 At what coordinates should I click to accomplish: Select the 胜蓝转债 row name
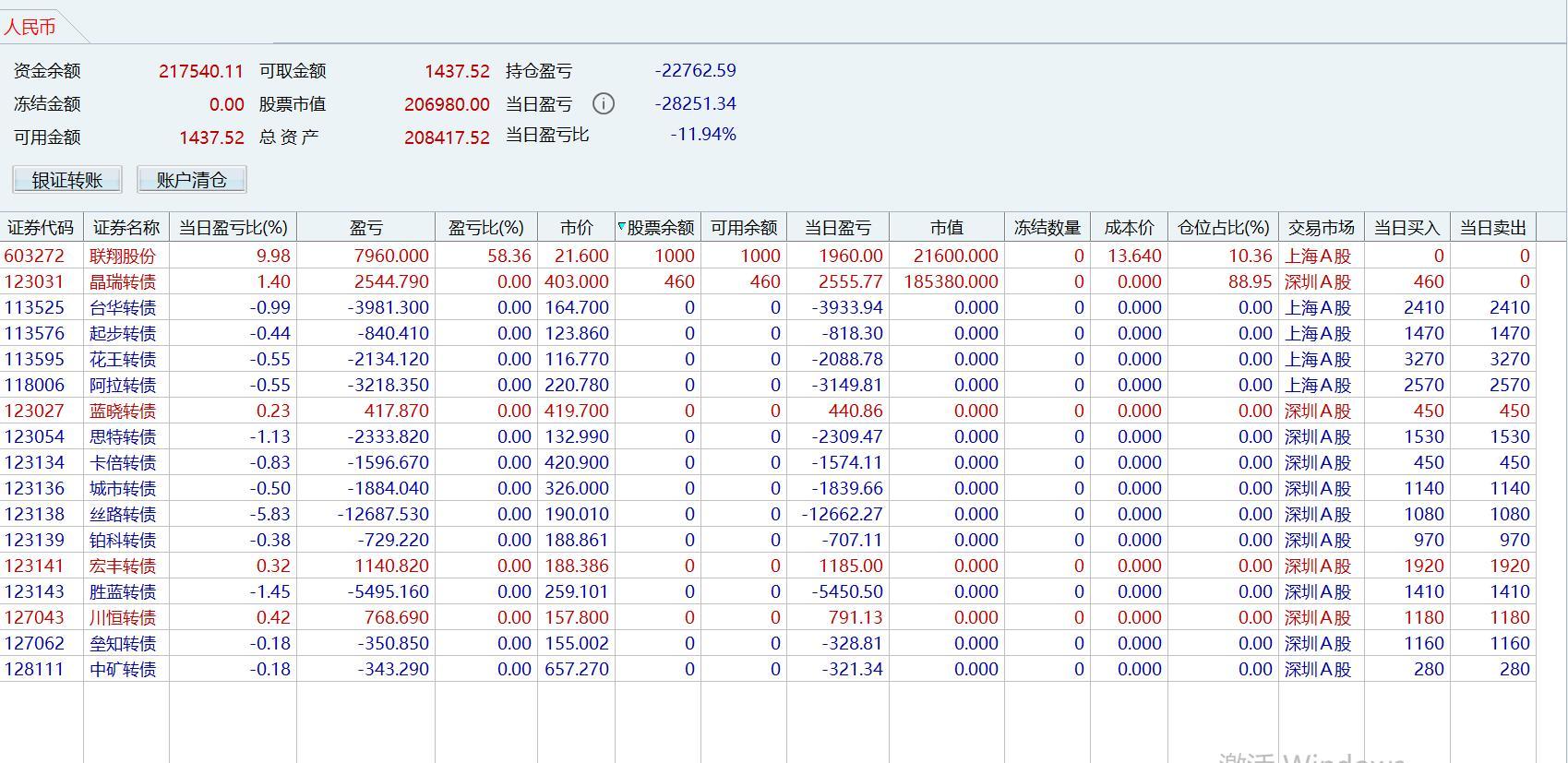123,591
